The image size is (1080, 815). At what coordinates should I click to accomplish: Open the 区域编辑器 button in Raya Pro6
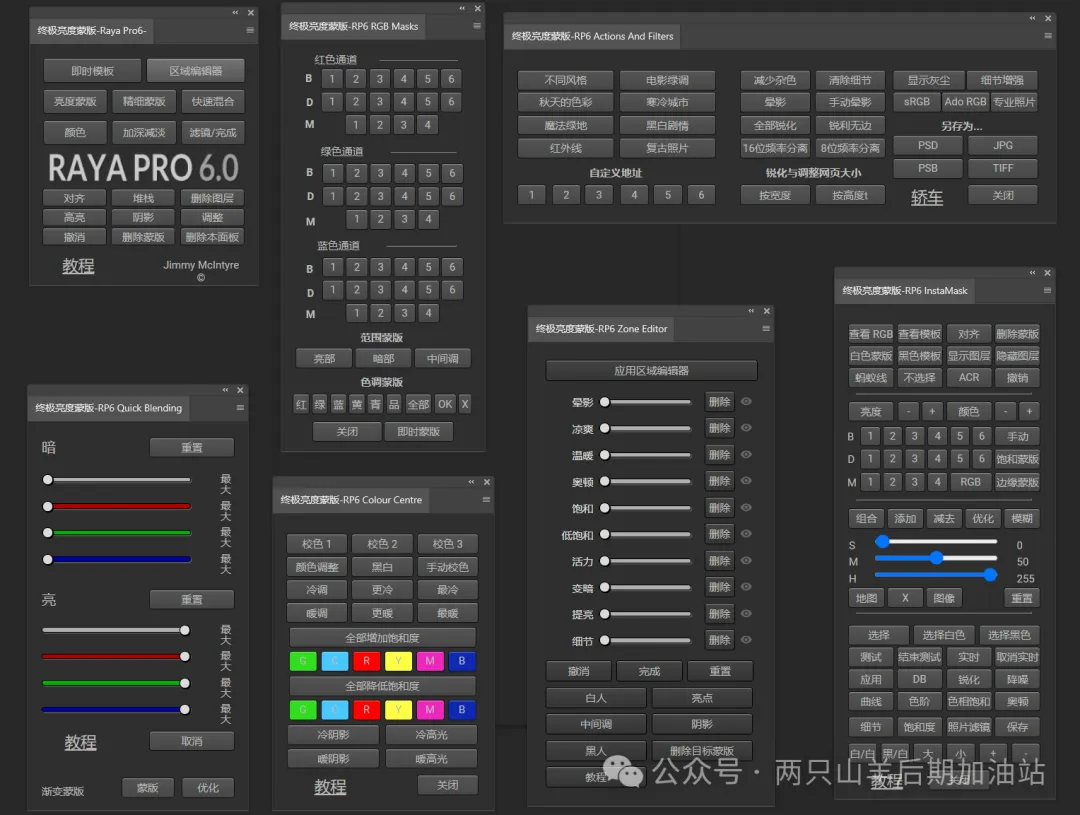tap(196, 71)
